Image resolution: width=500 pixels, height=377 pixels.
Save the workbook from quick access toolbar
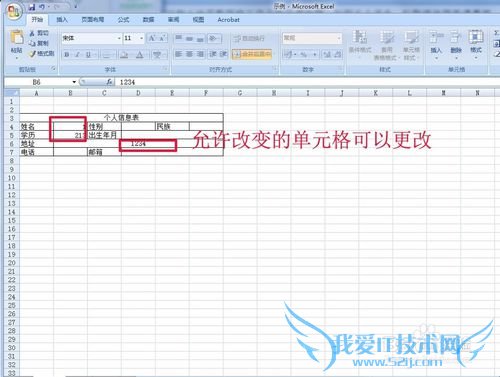(32, 7)
